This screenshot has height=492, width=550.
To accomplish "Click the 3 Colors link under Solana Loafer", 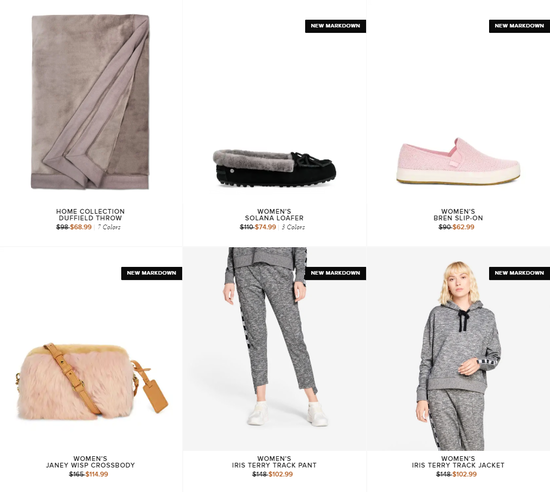I will tap(293, 227).
